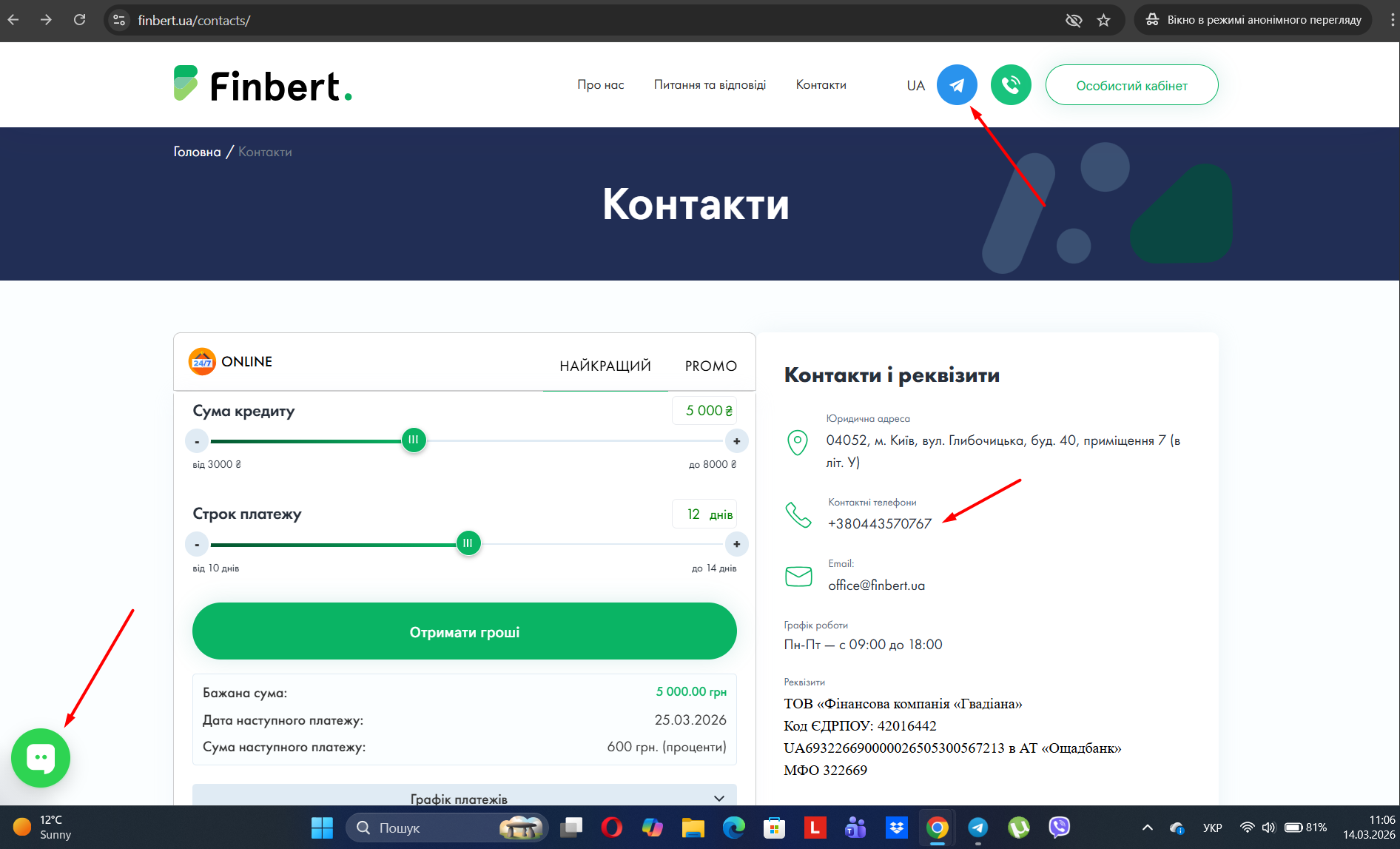Open uTorrent from the taskbar
1400x849 pixels.
coord(1018,828)
